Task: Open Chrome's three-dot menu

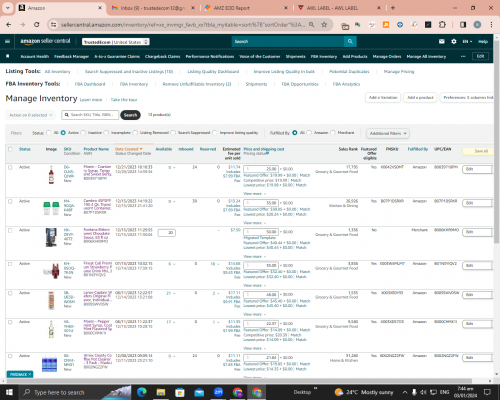Action: coord(491,24)
